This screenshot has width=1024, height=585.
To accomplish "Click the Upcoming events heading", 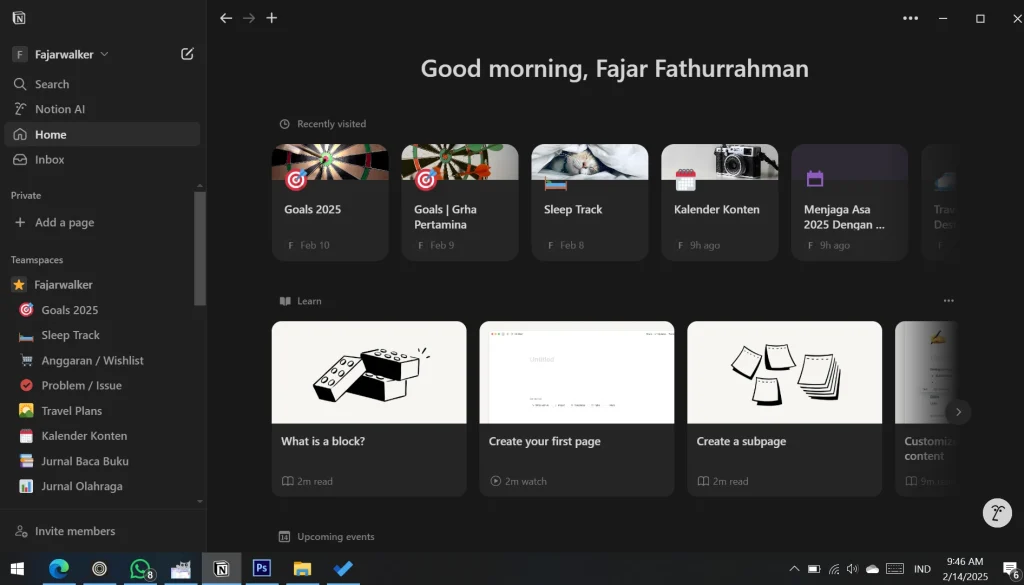I will [x=336, y=537].
